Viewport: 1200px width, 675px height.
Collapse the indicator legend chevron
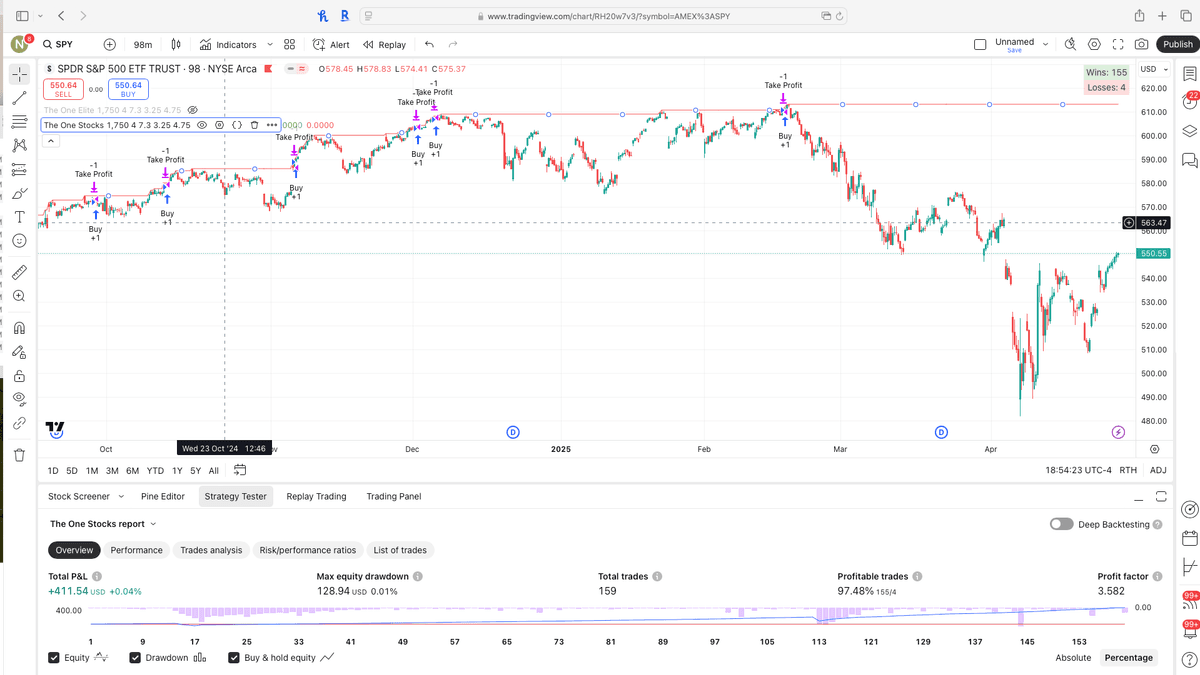coord(50,141)
